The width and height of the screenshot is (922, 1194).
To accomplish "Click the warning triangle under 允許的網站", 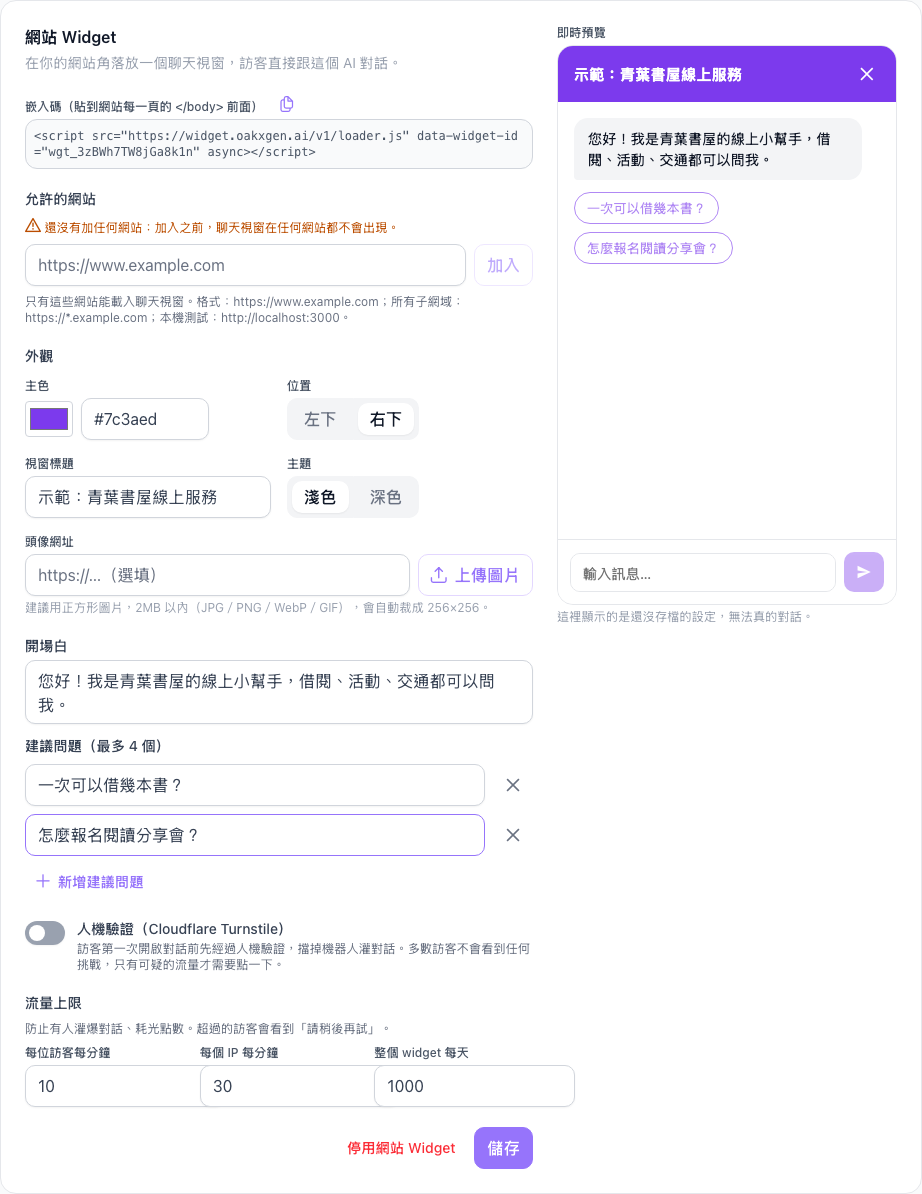I will 33,226.
